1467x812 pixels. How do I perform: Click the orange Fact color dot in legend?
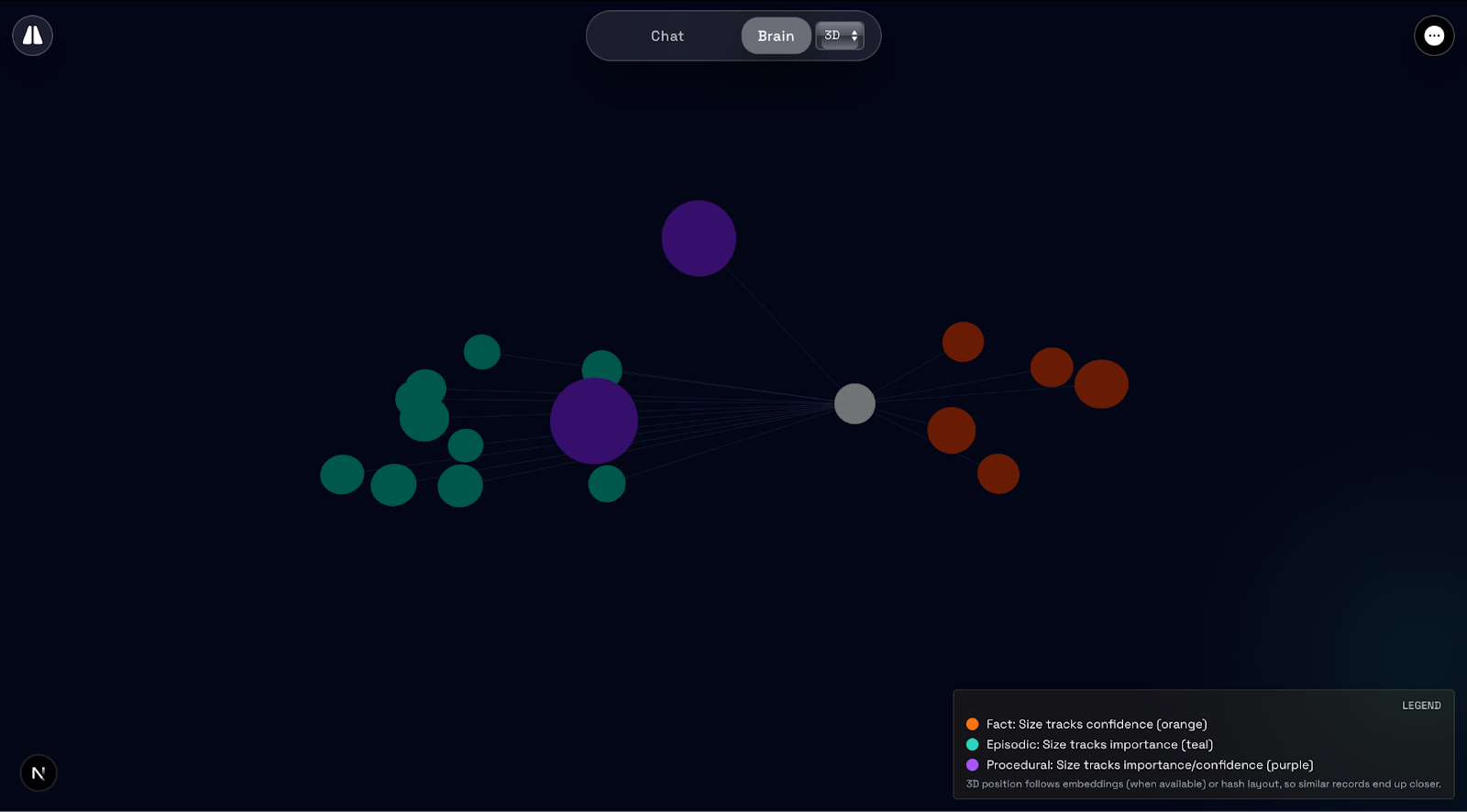[972, 724]
